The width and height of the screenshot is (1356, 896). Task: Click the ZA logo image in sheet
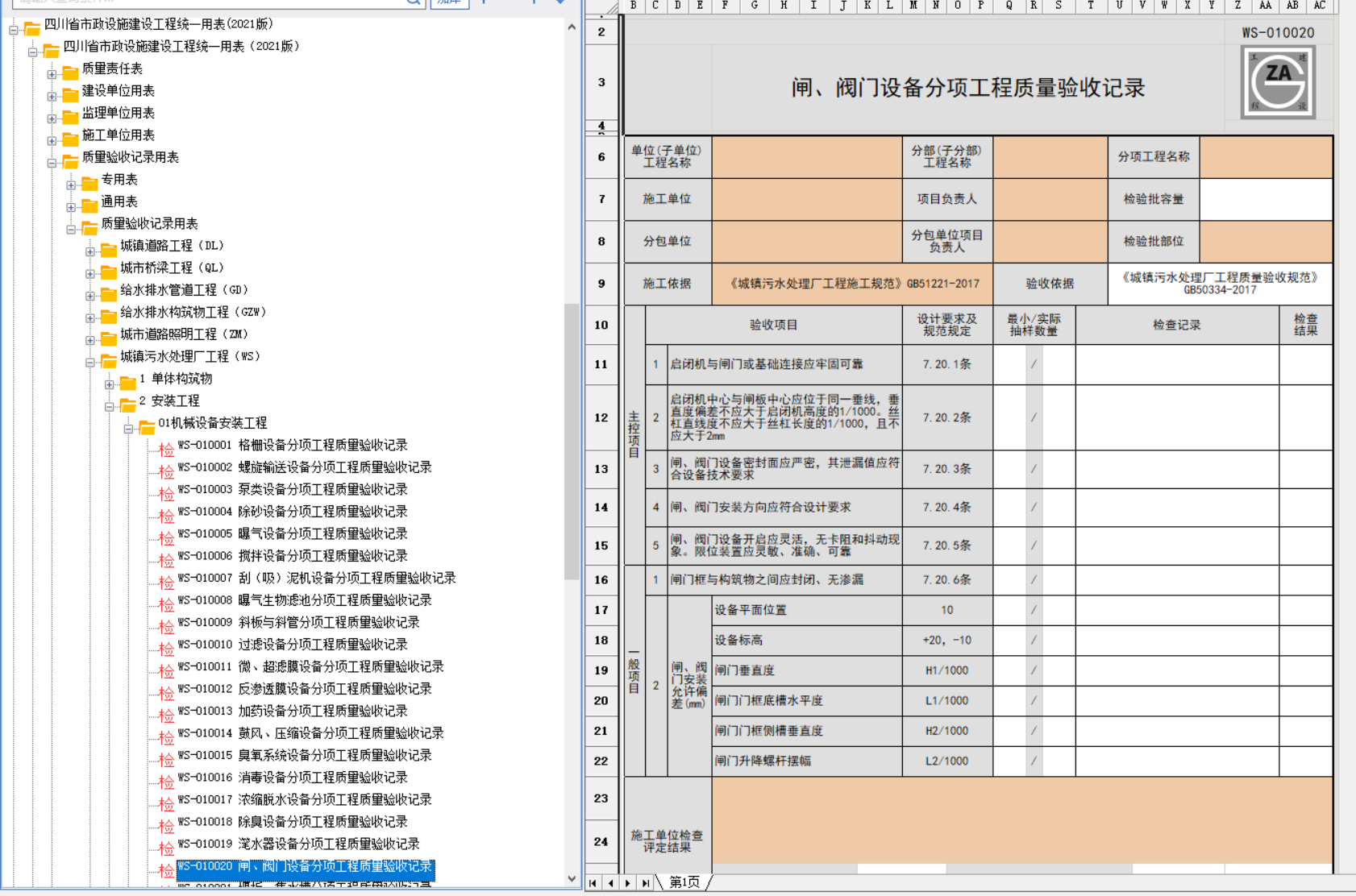tap(1278, 82)
